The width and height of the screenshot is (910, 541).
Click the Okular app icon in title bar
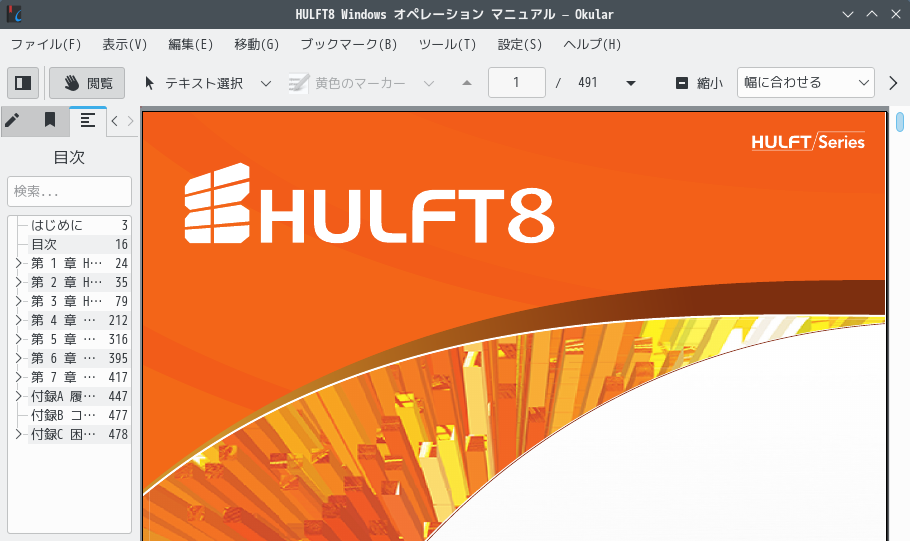(14, 14)
